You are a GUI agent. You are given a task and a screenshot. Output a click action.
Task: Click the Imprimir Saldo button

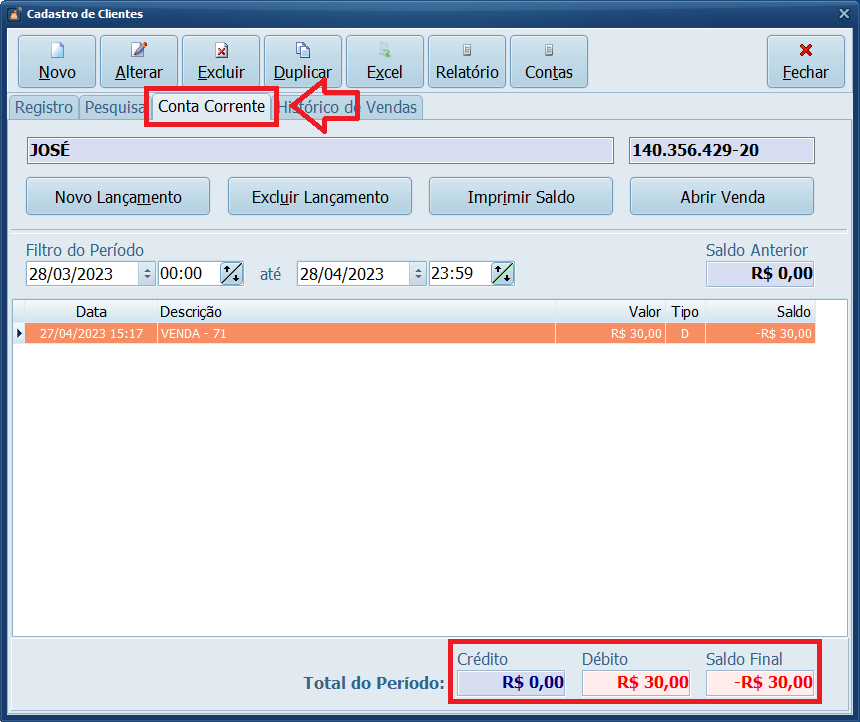point(521,197)
